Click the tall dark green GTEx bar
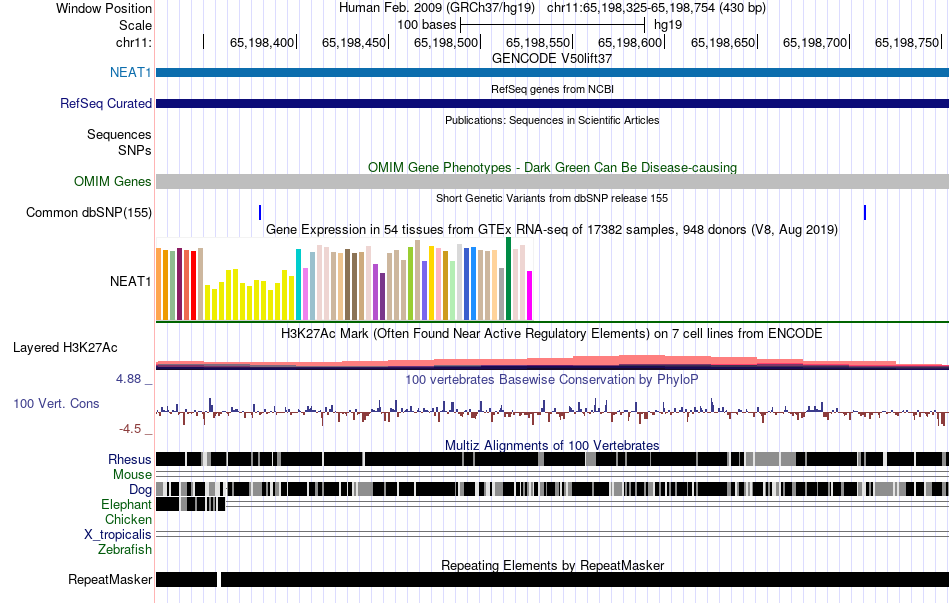 509,279
